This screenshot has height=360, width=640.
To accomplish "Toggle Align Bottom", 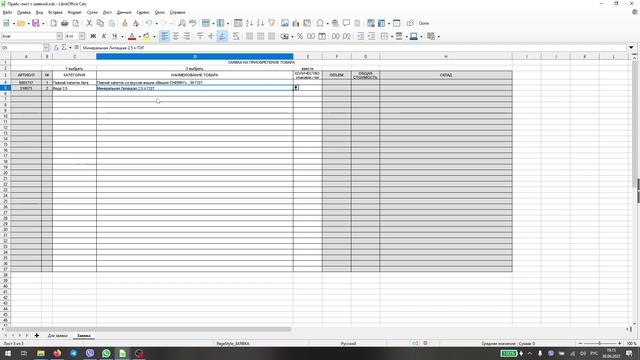I will (x=222, y=36).
